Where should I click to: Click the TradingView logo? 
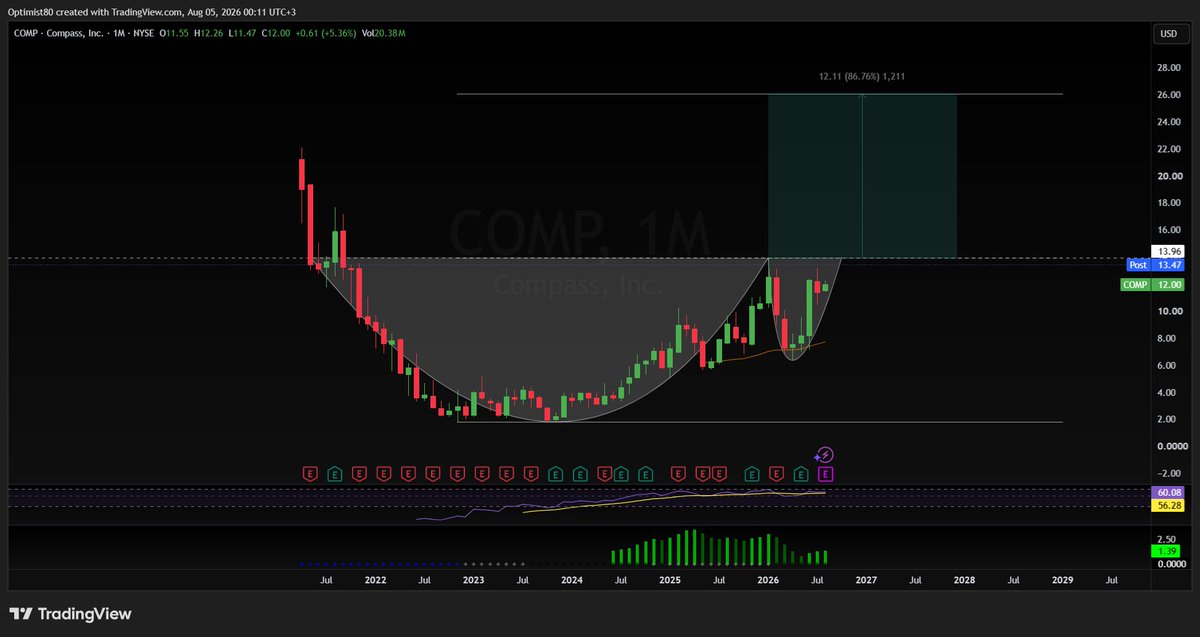(x=71, y=614)
